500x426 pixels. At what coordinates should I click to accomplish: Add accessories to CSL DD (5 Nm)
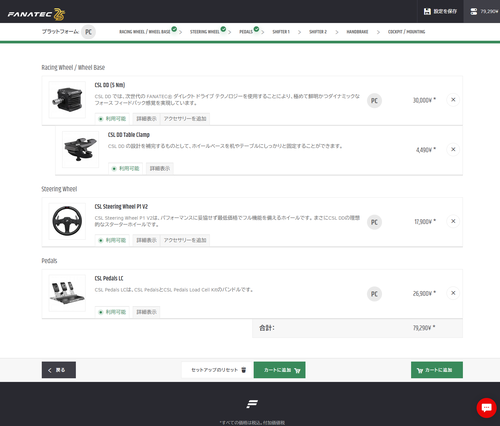(185, 119)
